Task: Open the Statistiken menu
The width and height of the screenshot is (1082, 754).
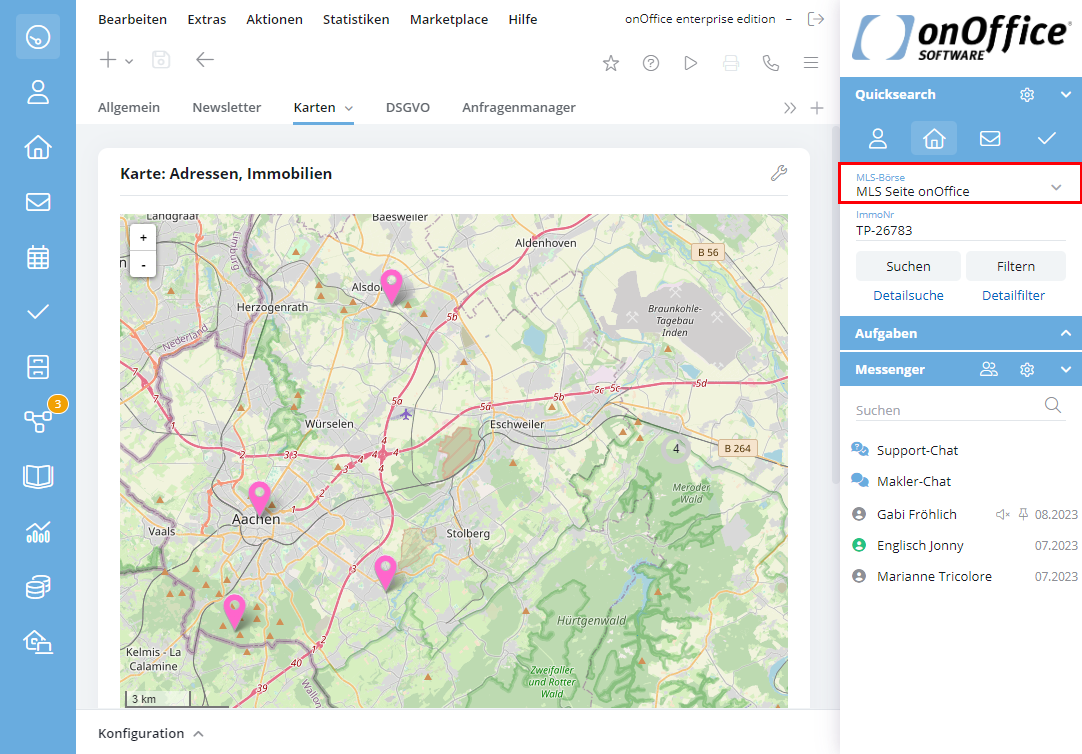Action: [356, 19]
